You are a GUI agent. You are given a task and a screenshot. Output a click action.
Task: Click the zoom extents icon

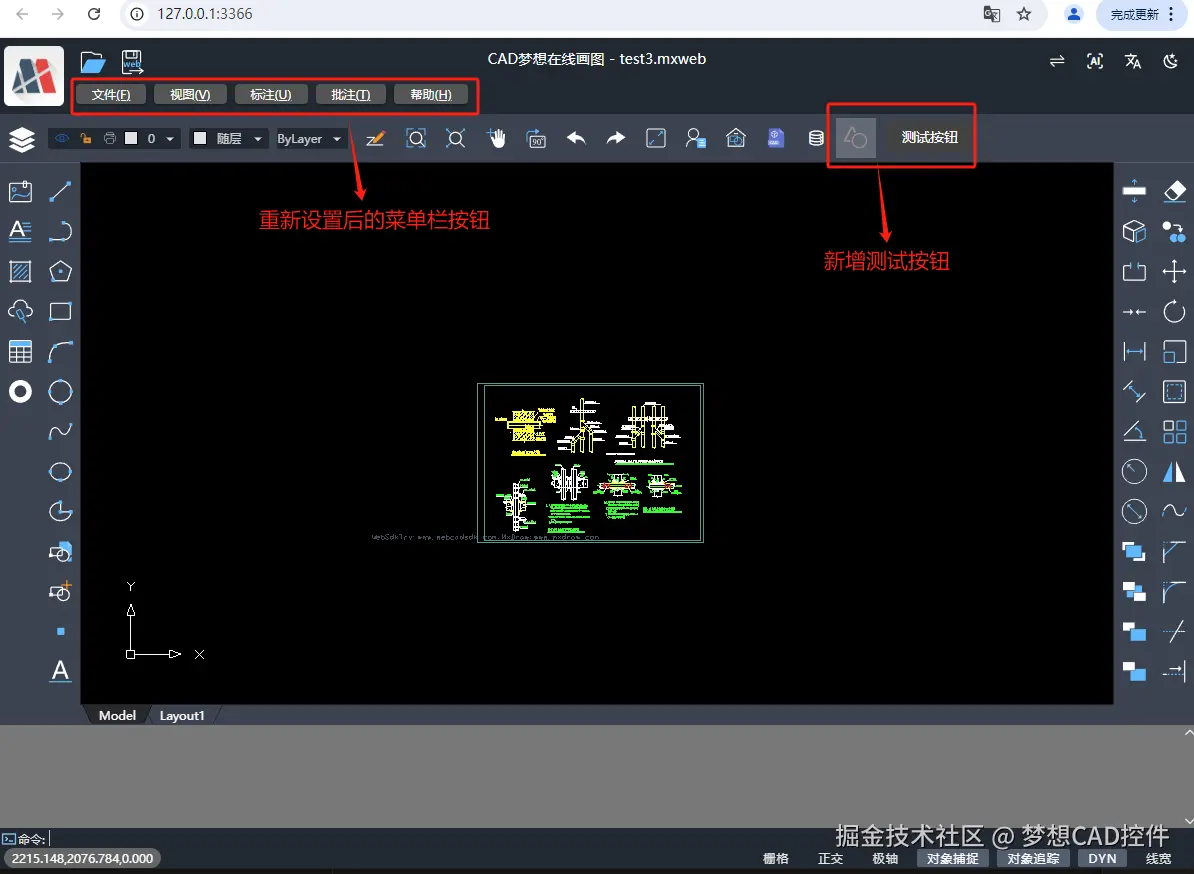tap(455, 138)
